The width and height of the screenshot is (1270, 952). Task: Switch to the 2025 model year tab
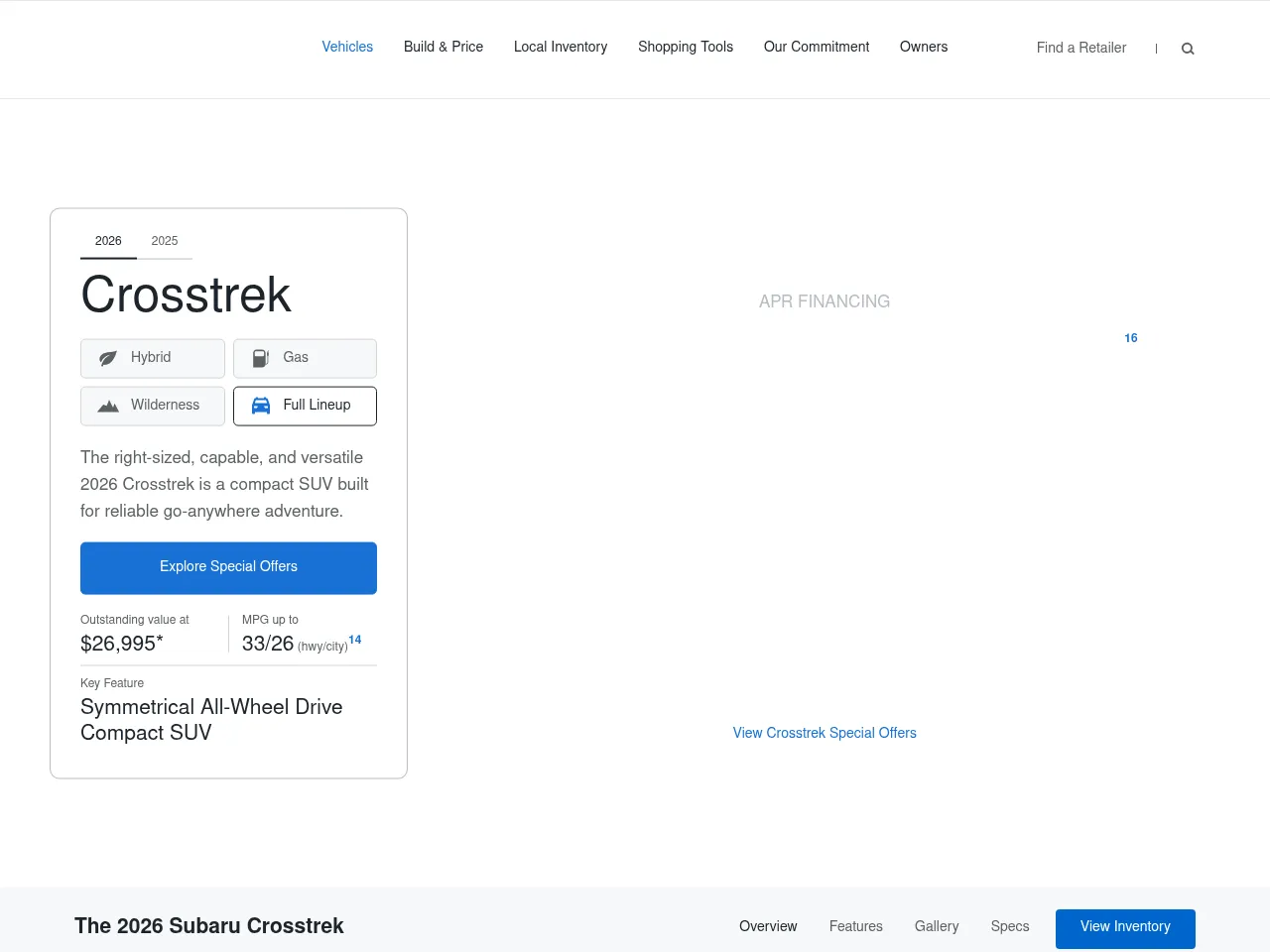click(165, 241)
